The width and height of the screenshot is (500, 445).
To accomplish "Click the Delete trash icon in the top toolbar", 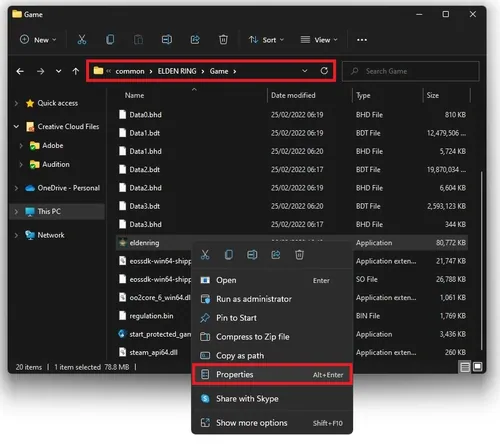I will [x=223, y=40].
